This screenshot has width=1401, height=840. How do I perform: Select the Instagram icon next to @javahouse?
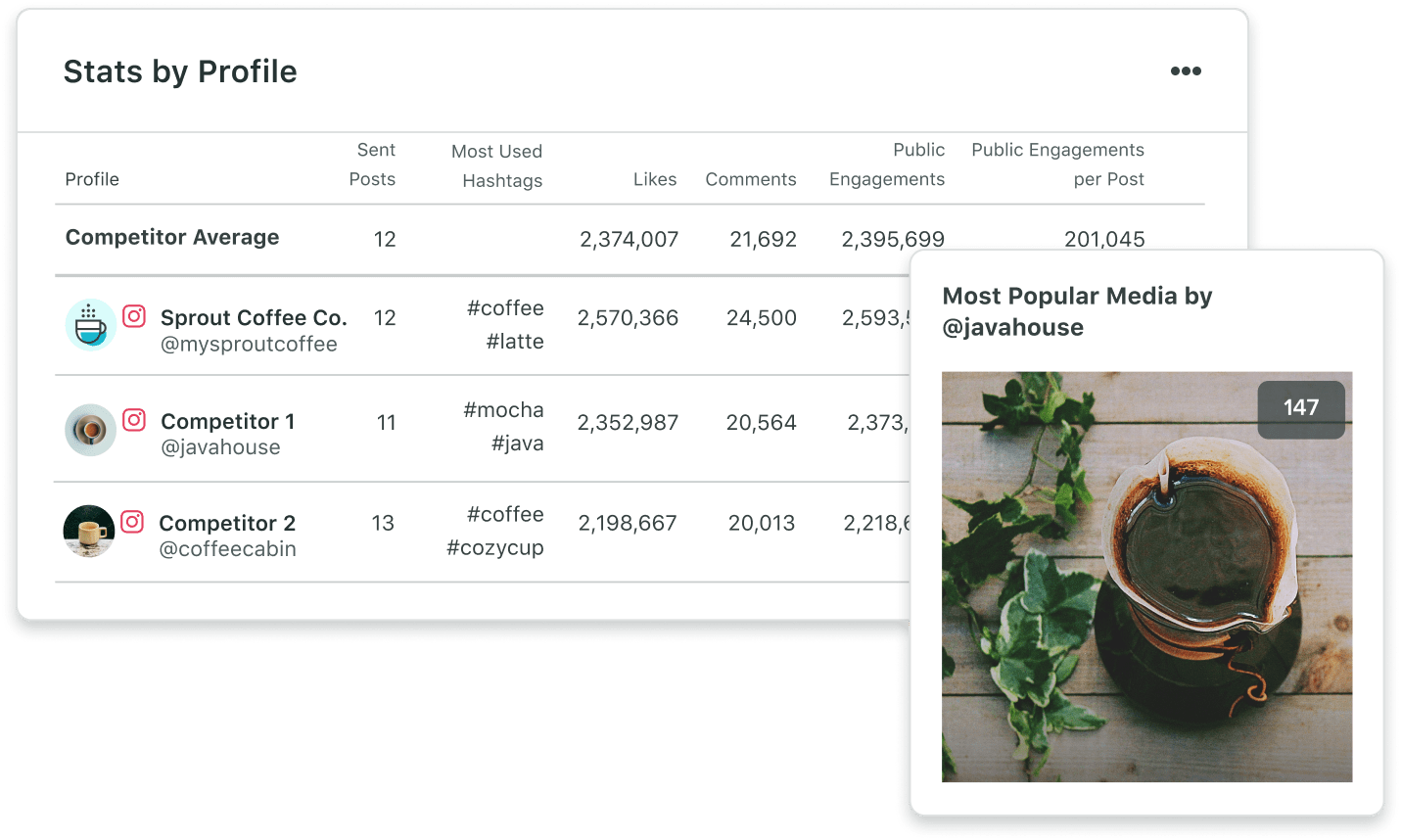pos(134,419)
